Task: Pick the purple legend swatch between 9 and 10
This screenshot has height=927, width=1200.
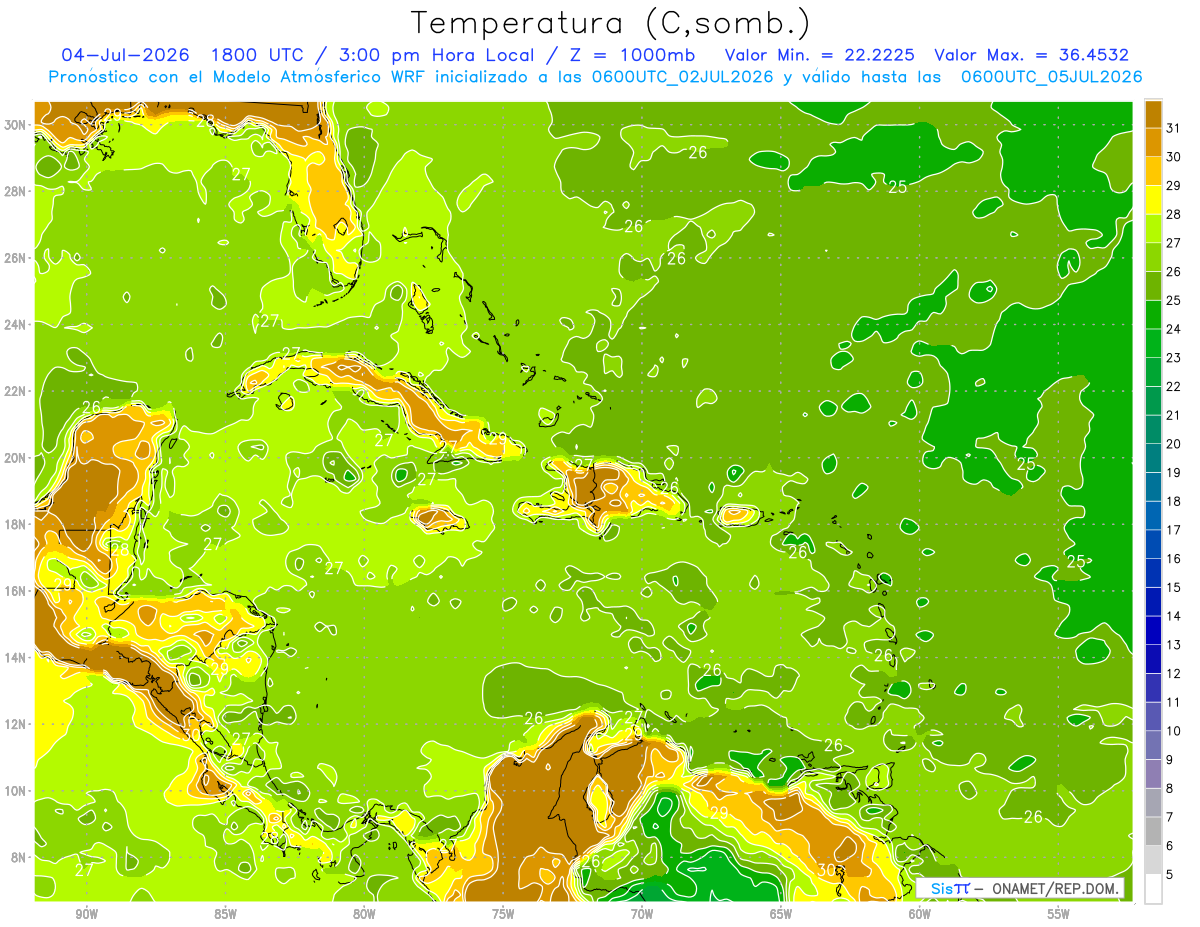Action: click(x=1153, y=746)
